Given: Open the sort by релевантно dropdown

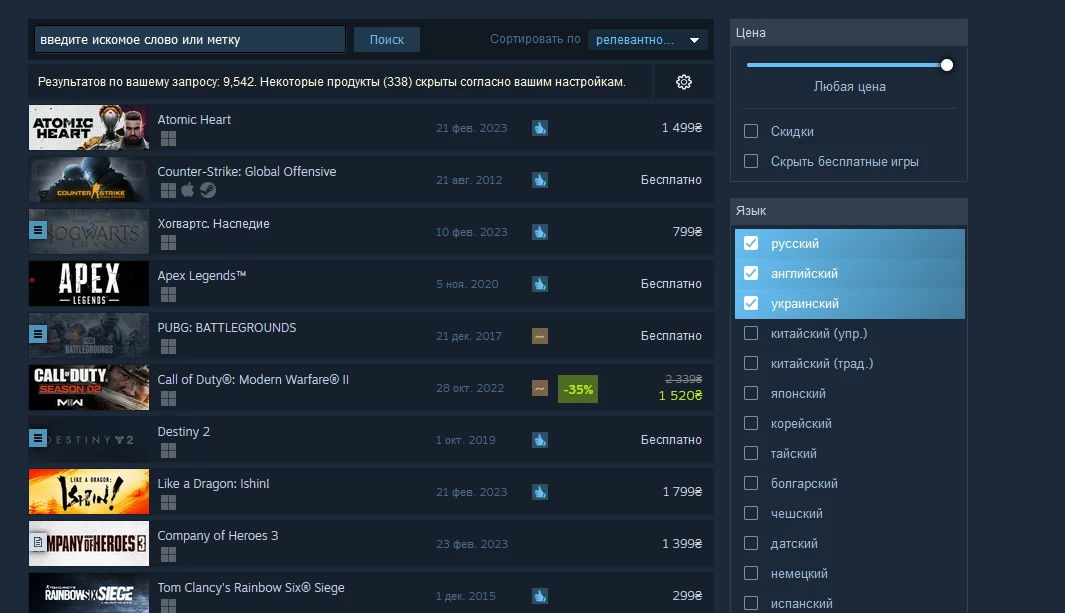Looking at the screenshot, I should point(647,39).
